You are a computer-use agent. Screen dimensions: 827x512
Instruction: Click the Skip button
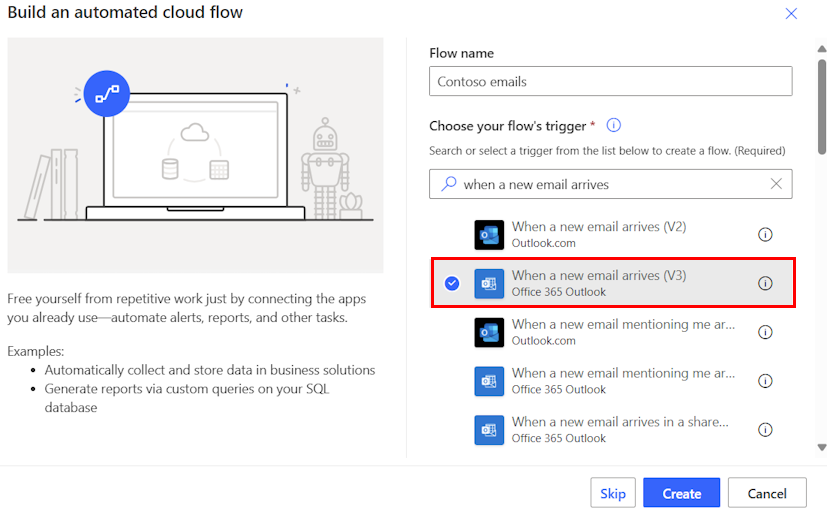tap(613, 493)
